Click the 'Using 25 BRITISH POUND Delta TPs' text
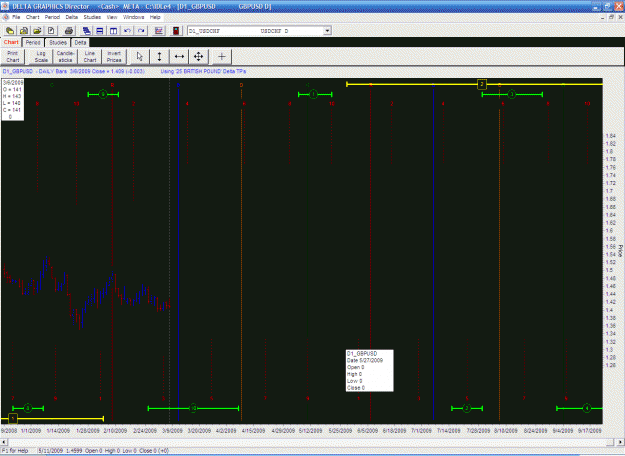The width and height of the screenshot is (625, 456). tap(203, 71)
